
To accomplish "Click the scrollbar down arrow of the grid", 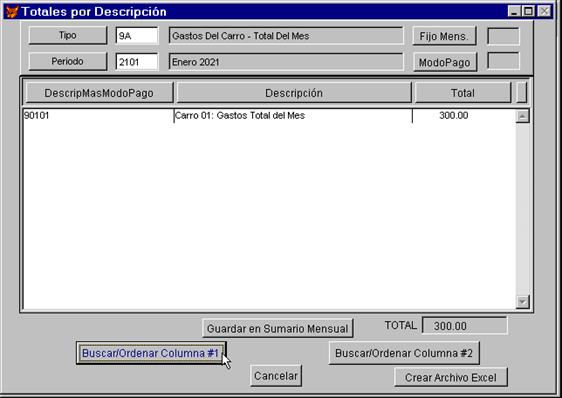I will 523,302.
